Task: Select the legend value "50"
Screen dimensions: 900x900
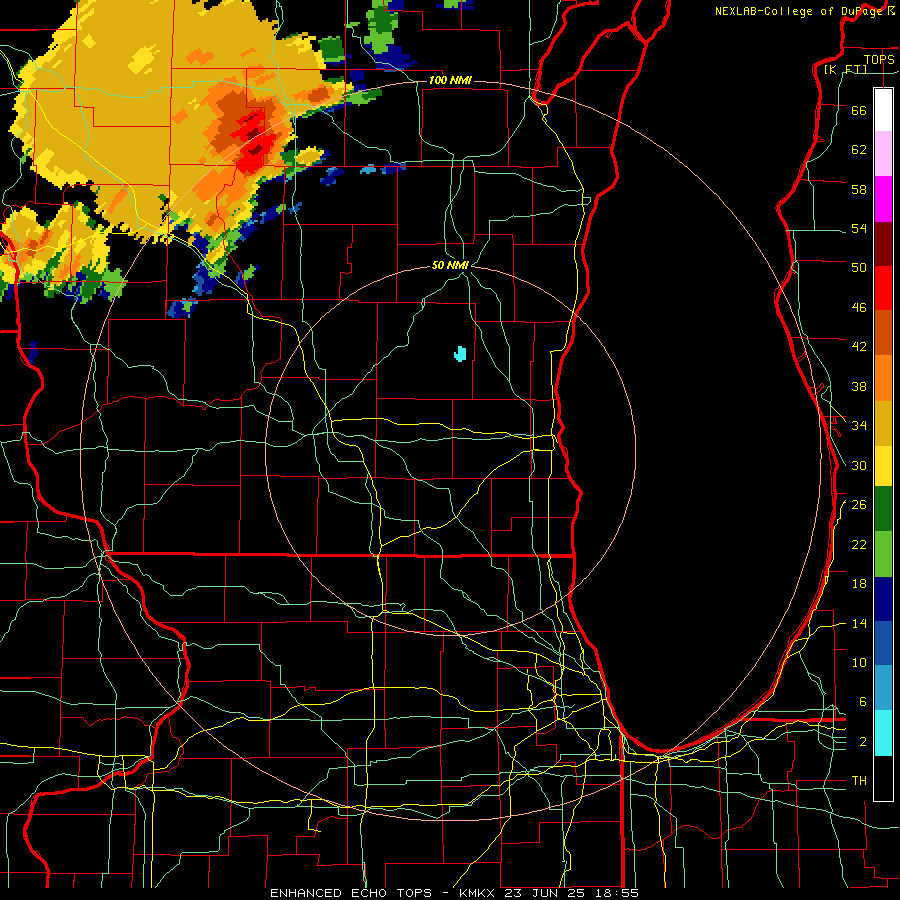Action: point(859,268)
